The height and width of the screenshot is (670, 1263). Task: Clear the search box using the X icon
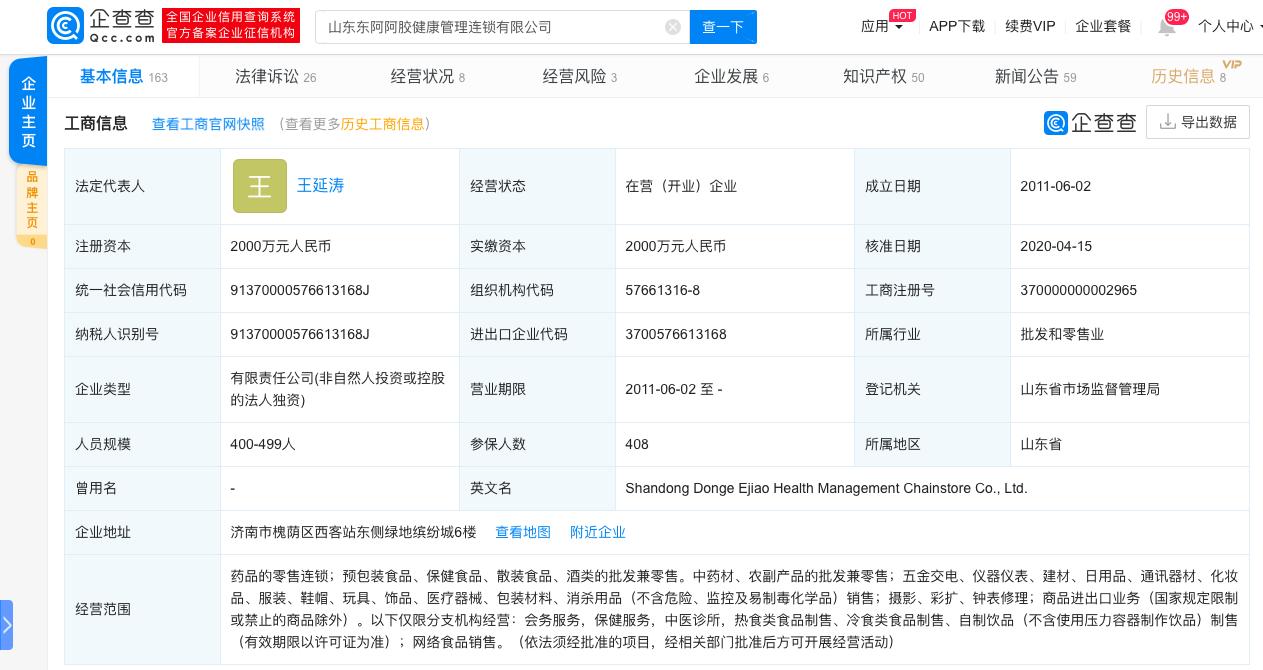coord(673,27)
